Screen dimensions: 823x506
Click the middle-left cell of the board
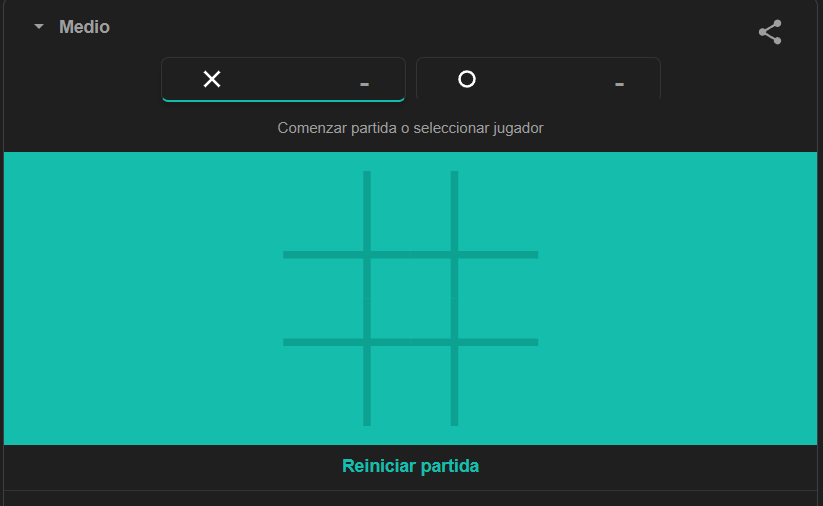click(x=323, y=299)
